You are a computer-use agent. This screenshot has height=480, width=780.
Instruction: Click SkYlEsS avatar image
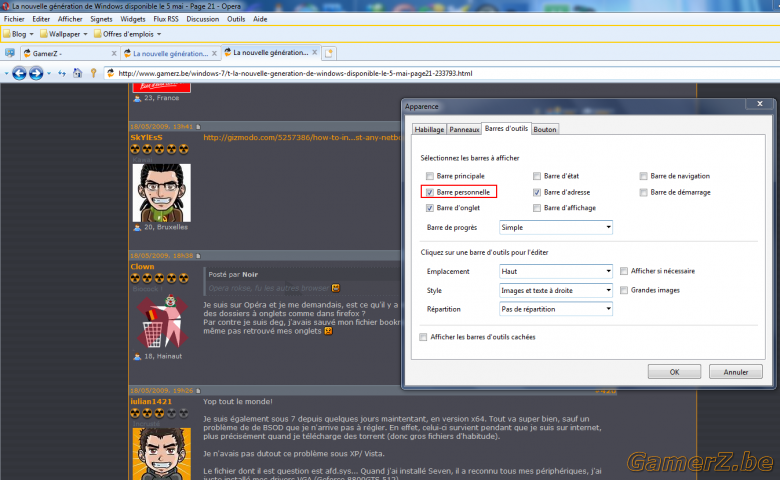[162, 193]
